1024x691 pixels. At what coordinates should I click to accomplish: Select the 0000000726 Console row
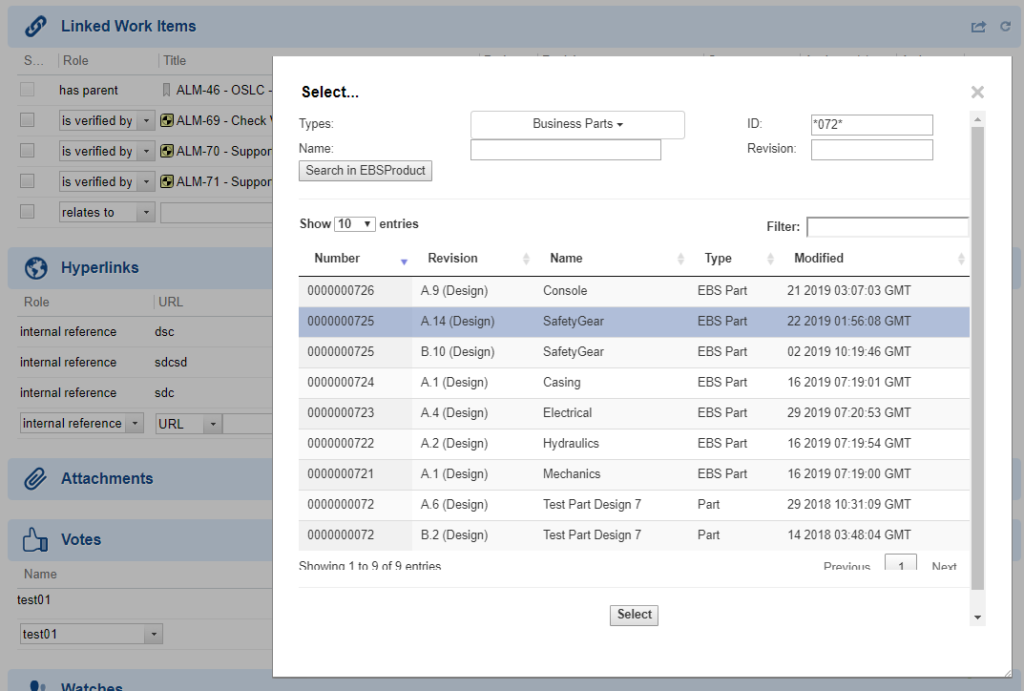633,291
